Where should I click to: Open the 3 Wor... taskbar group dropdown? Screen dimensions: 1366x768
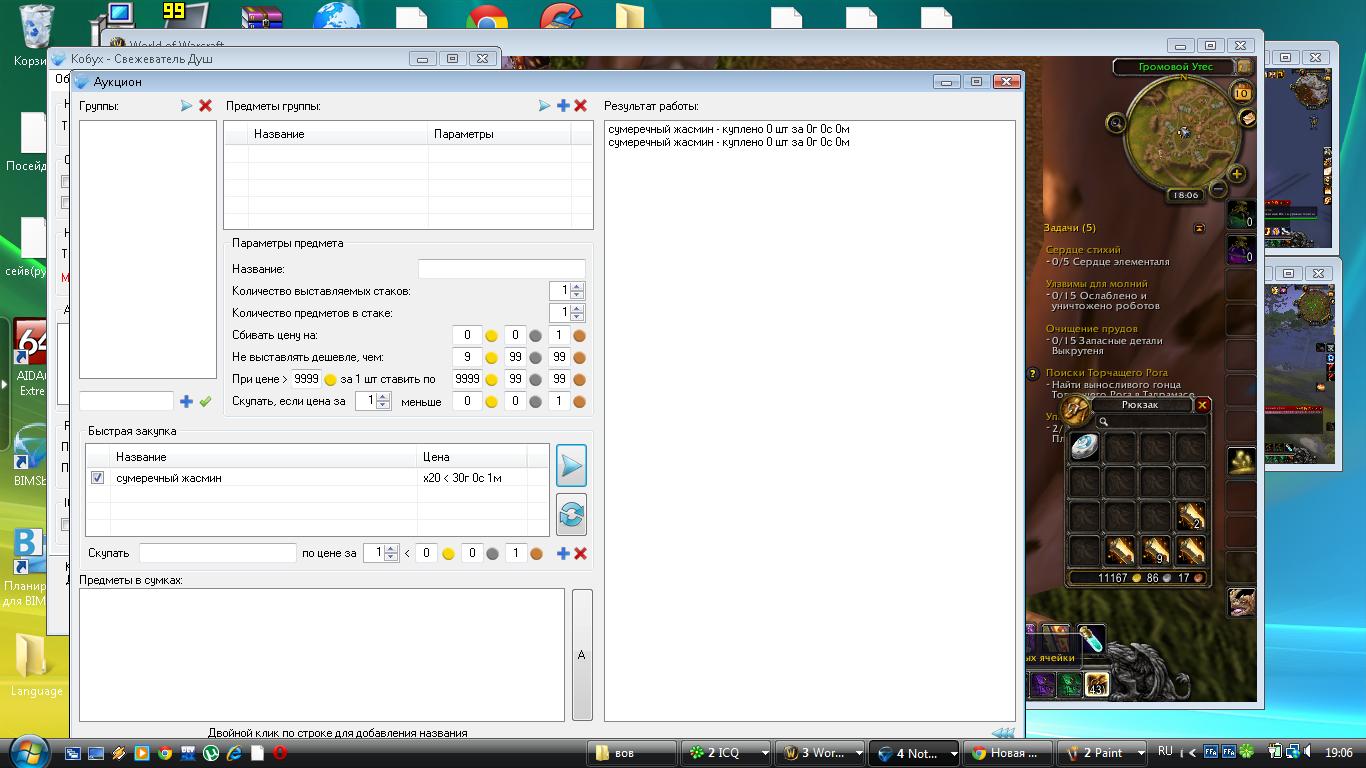(859, 753)
